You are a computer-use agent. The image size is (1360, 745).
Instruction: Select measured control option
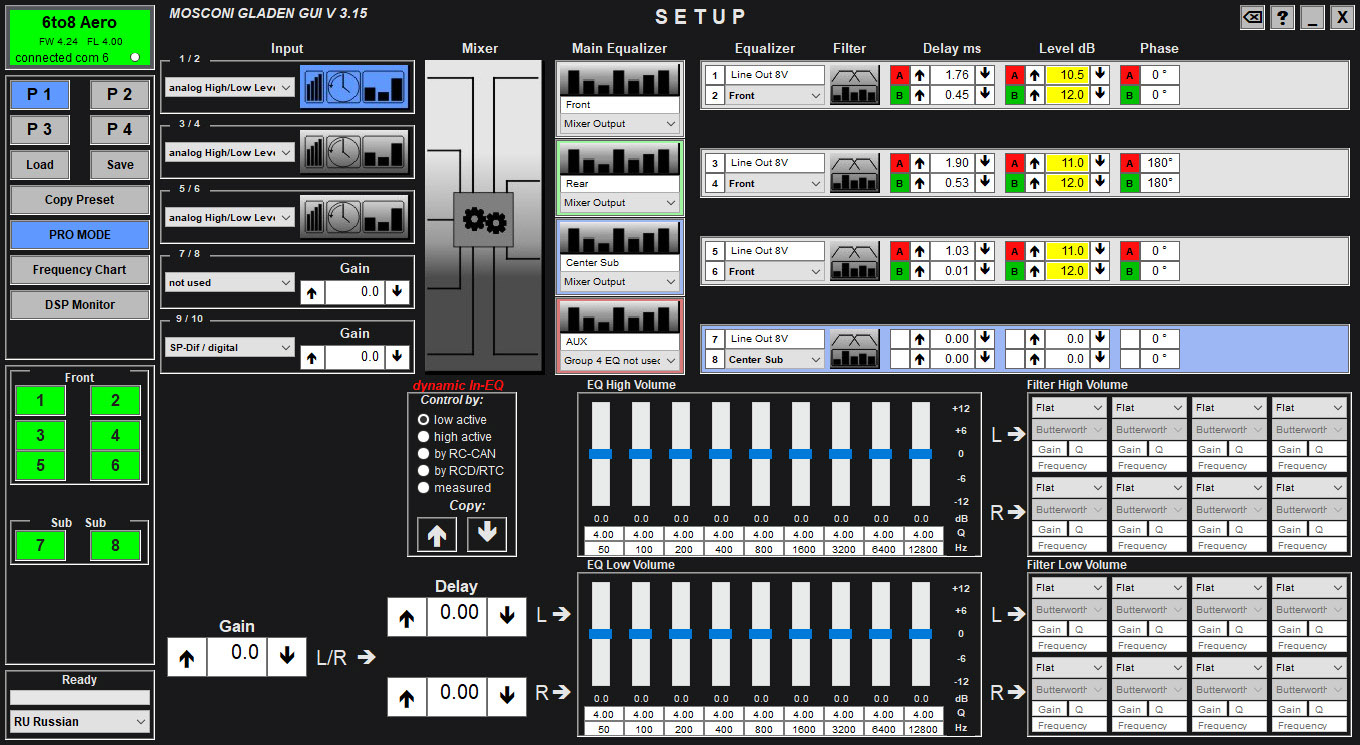(455, 488)
